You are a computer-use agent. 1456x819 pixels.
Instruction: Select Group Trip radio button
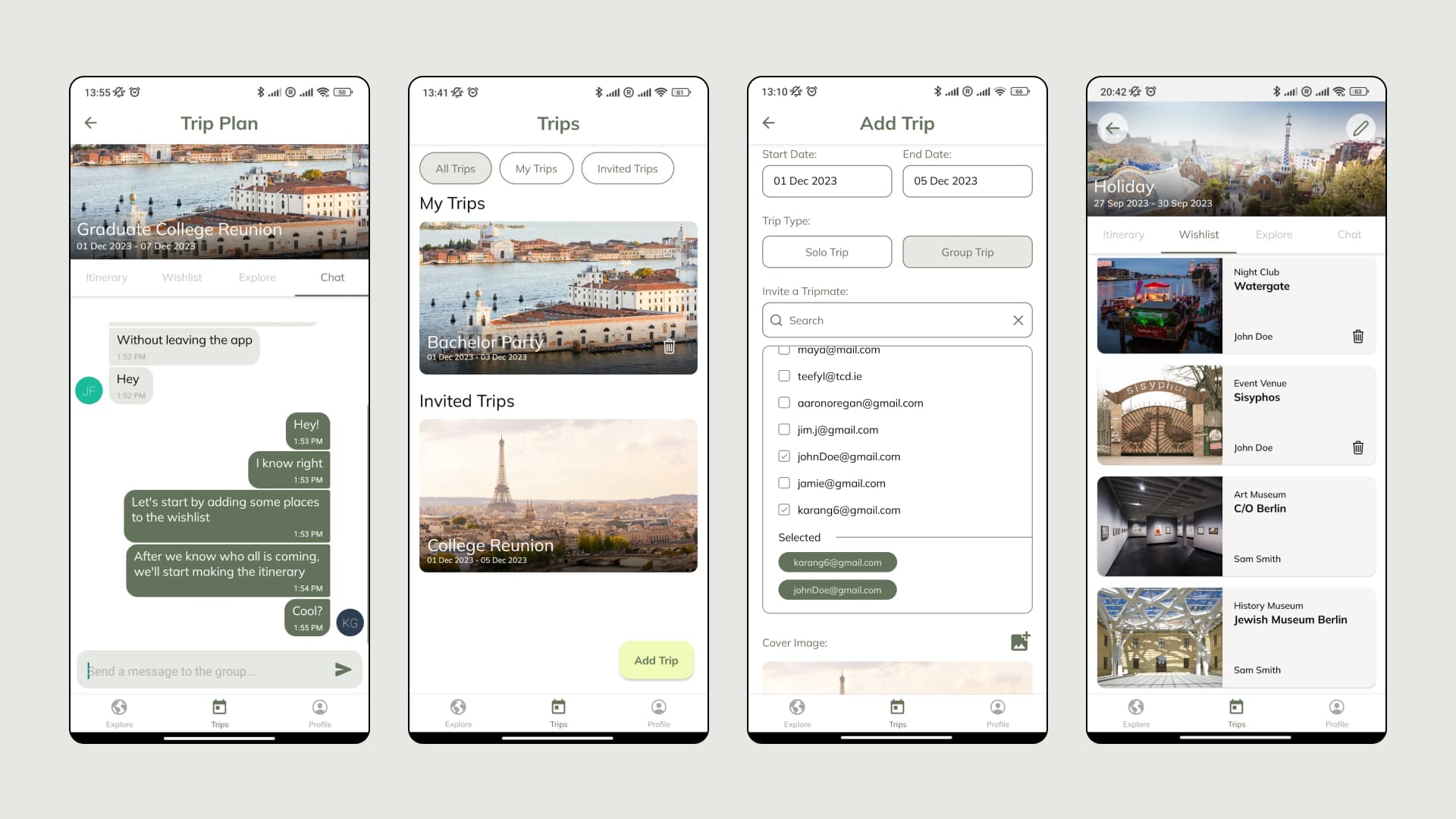967,251
